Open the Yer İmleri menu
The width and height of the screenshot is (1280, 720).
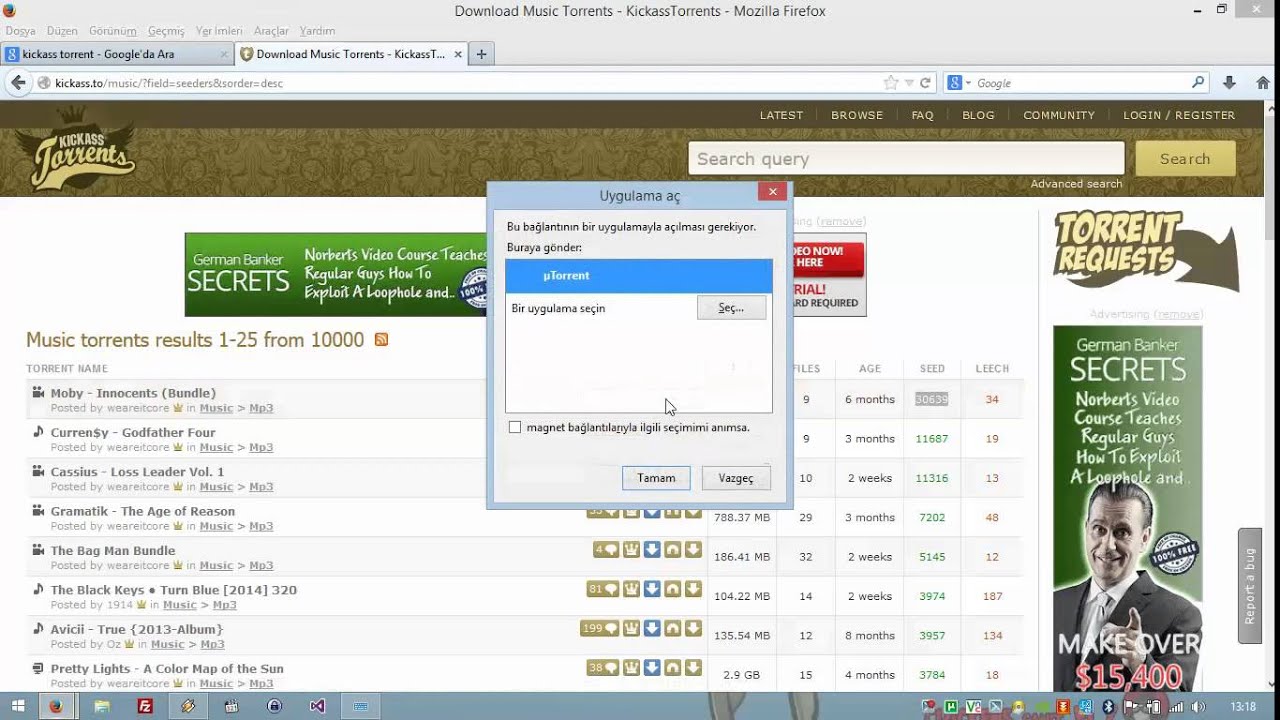coord(218,31)
